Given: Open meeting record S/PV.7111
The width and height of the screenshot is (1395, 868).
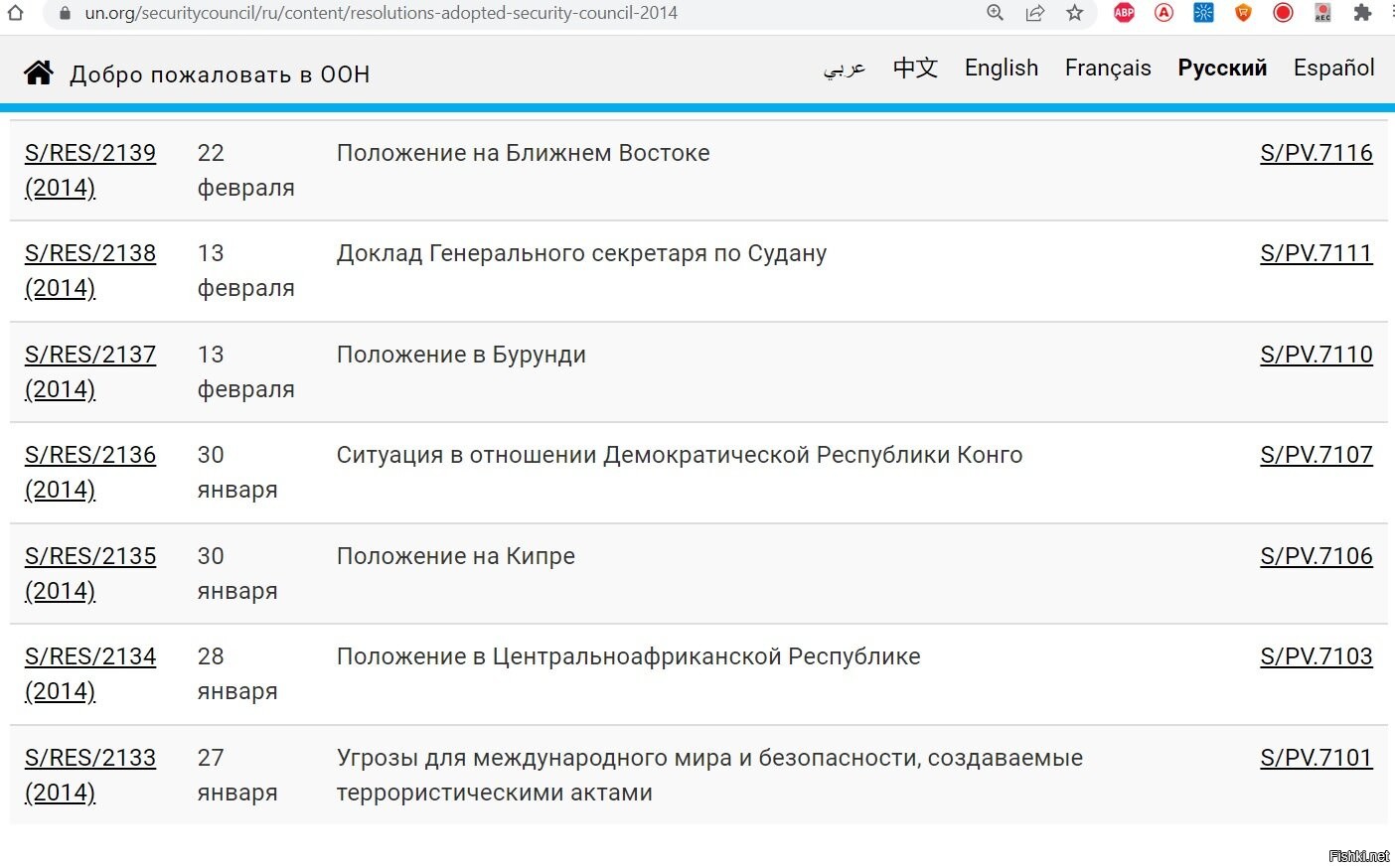Looking at the screenshot, I should click(x=1316, y=254).
